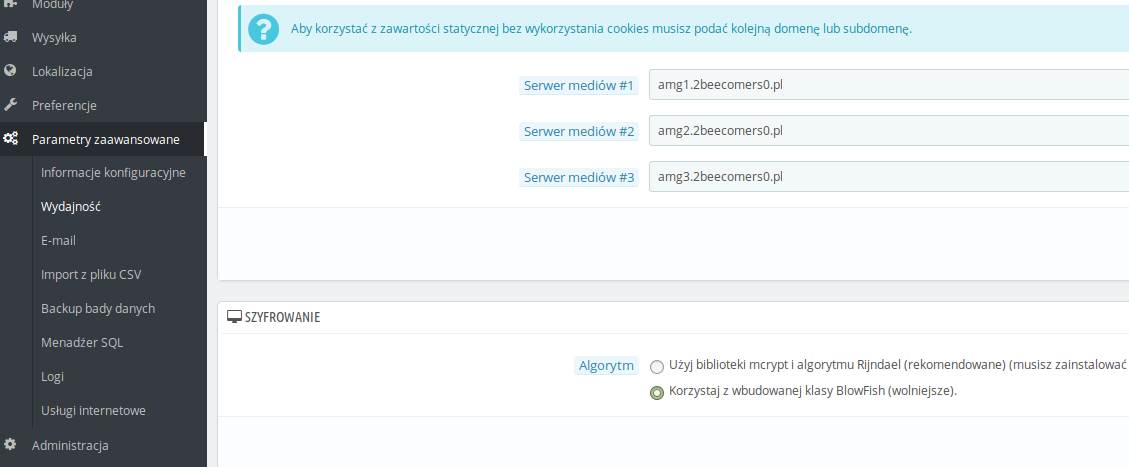Open Informacje konfiguracyjne submenu item
The height and width of the screenshot is (467, 1129).
click(x=113, y=173)
